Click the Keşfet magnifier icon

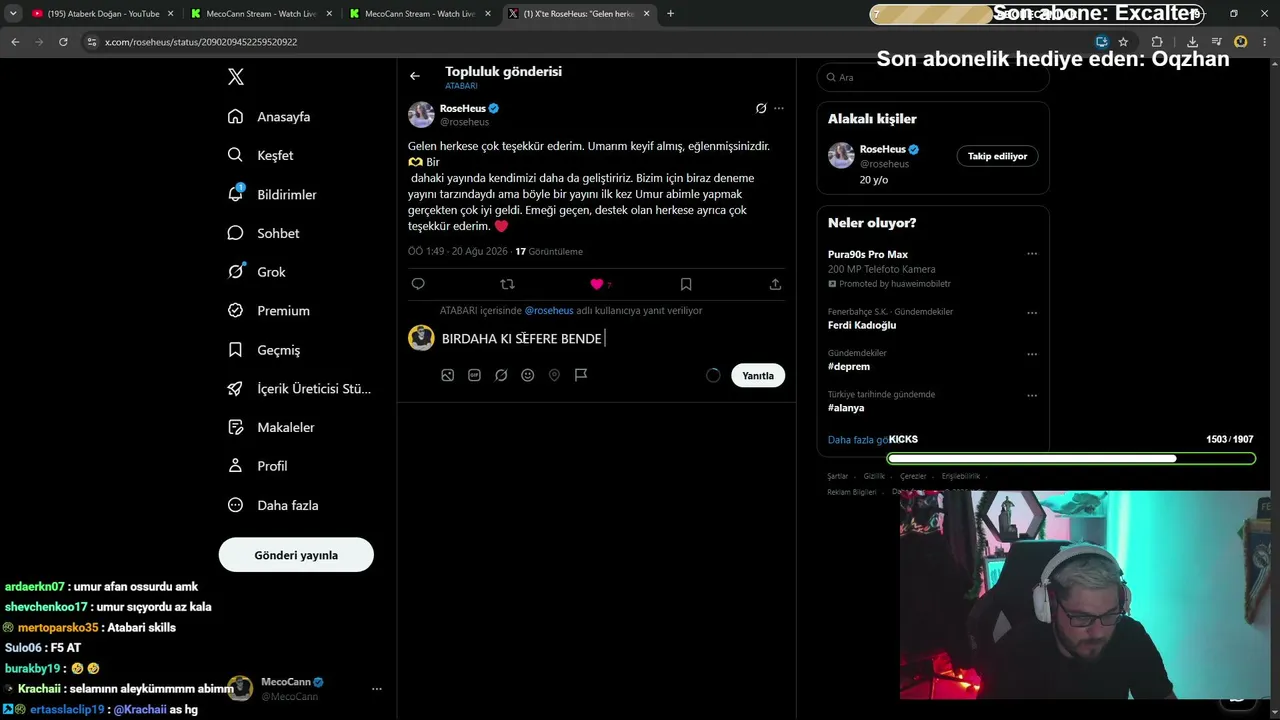click(x=236, y=155)
